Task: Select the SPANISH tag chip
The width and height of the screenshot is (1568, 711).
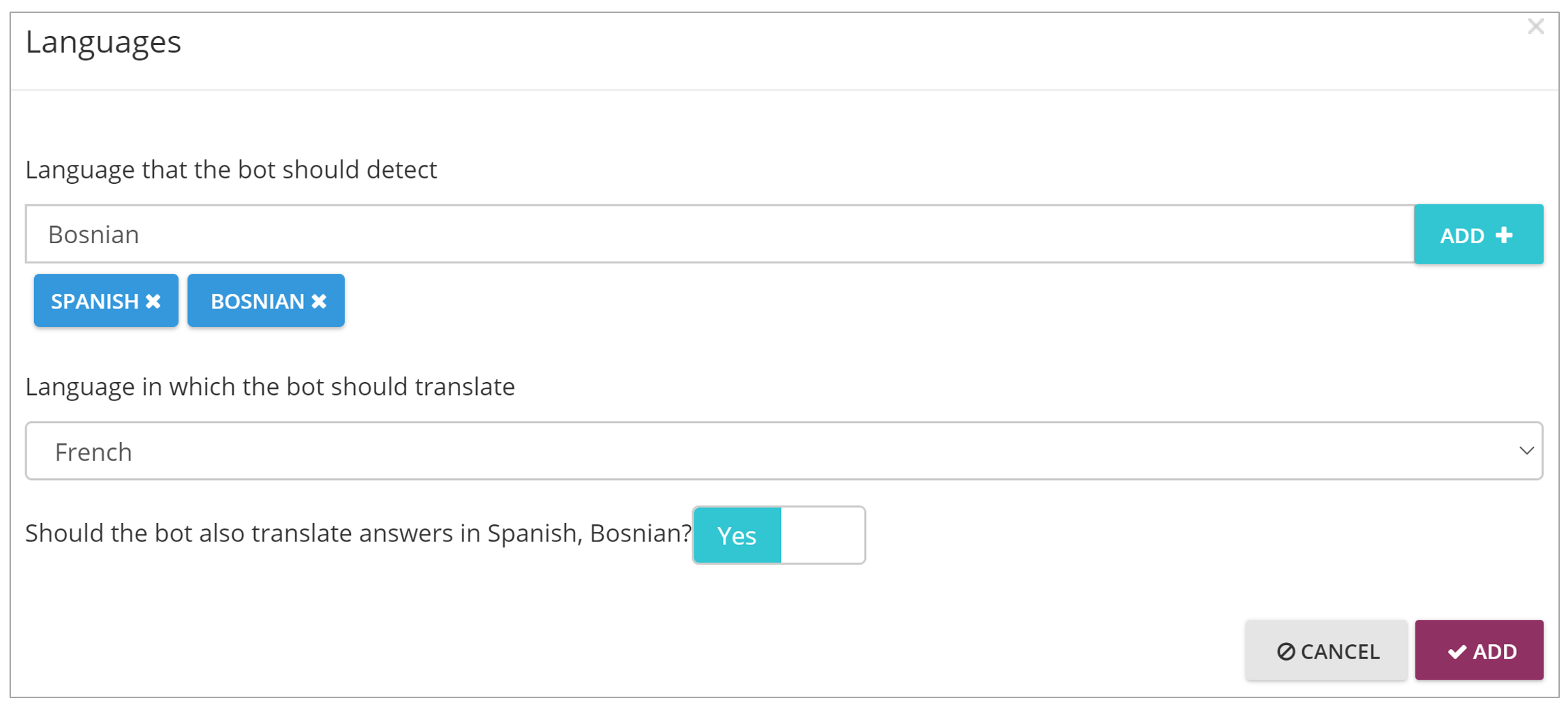Action: 106,301
